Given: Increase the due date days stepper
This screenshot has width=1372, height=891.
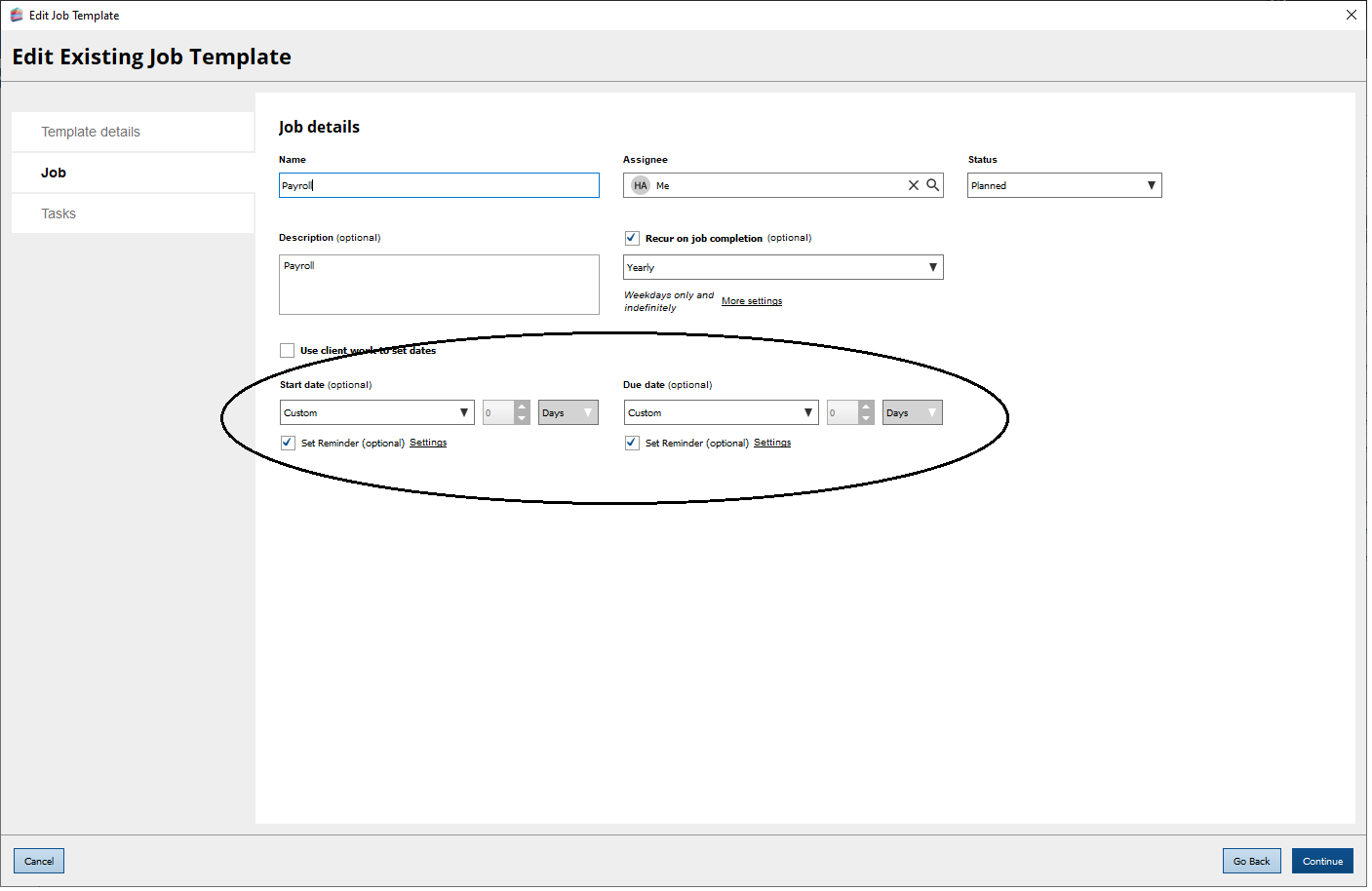Looking at the screenshot, I should [866, 407].
